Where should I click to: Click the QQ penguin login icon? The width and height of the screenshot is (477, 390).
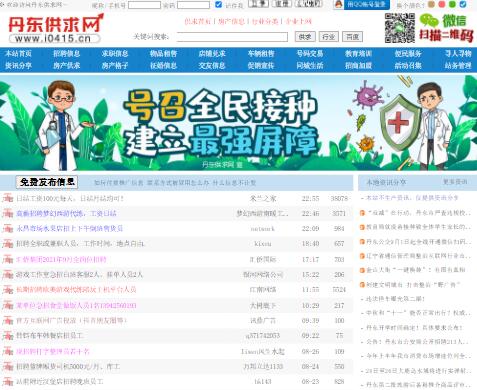[338, 4]
